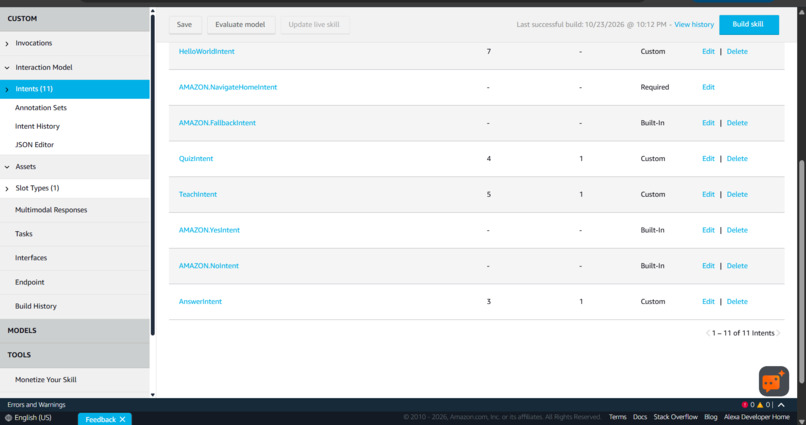Open Terms footer link

[x=617, y=417]
